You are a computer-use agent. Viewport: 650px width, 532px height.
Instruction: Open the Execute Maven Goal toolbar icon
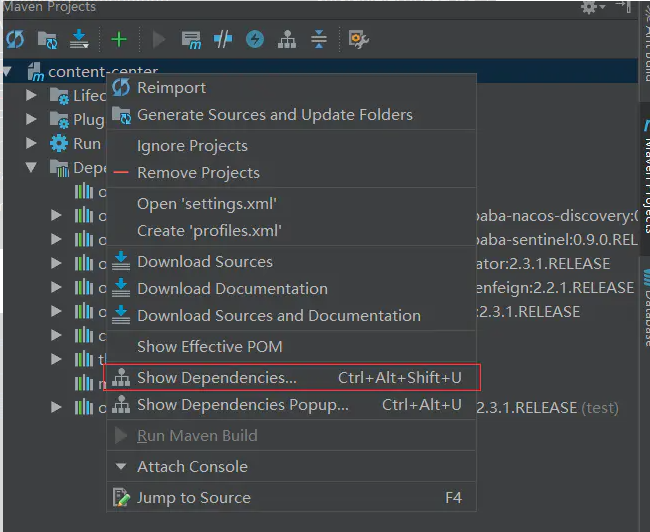191,40
